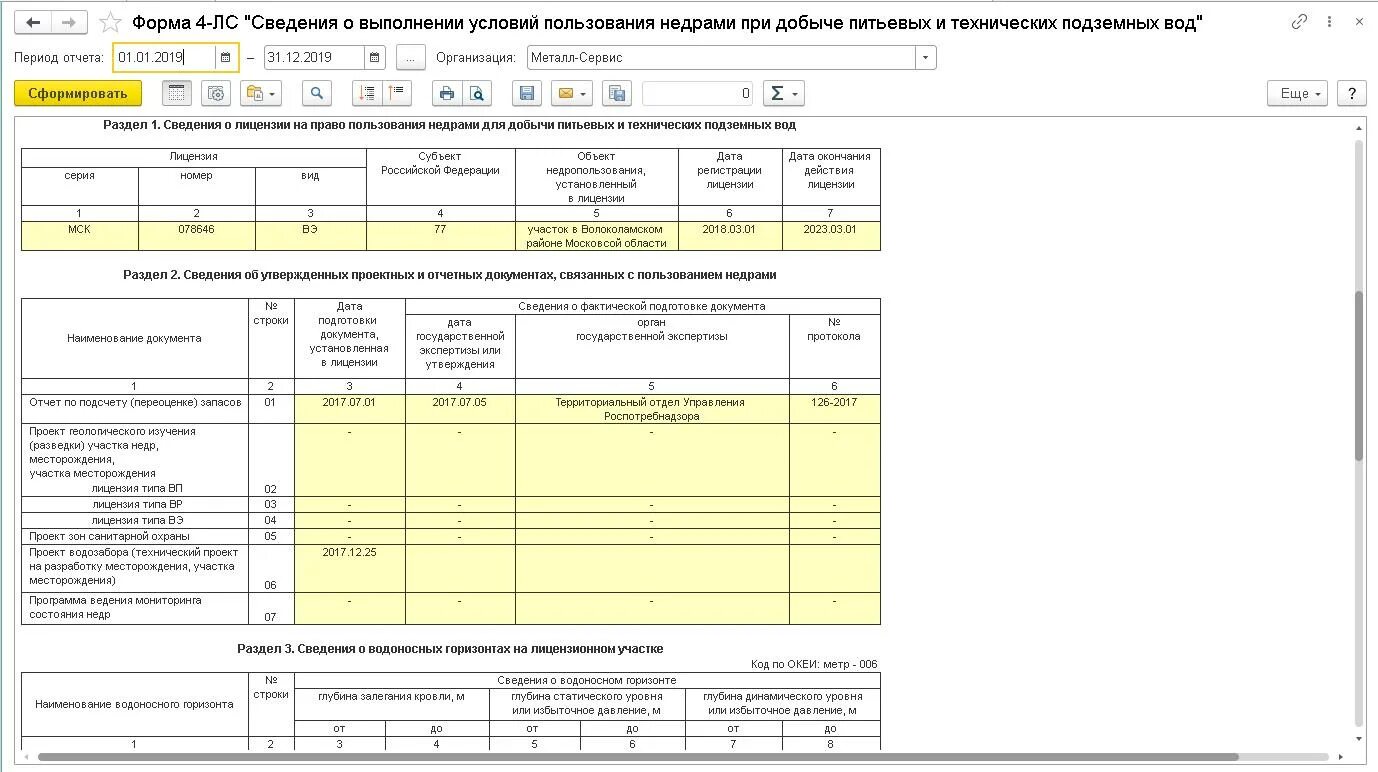Open the calendar for the start date 01.01.2019
1378x772 pixels.
point(226,58)
